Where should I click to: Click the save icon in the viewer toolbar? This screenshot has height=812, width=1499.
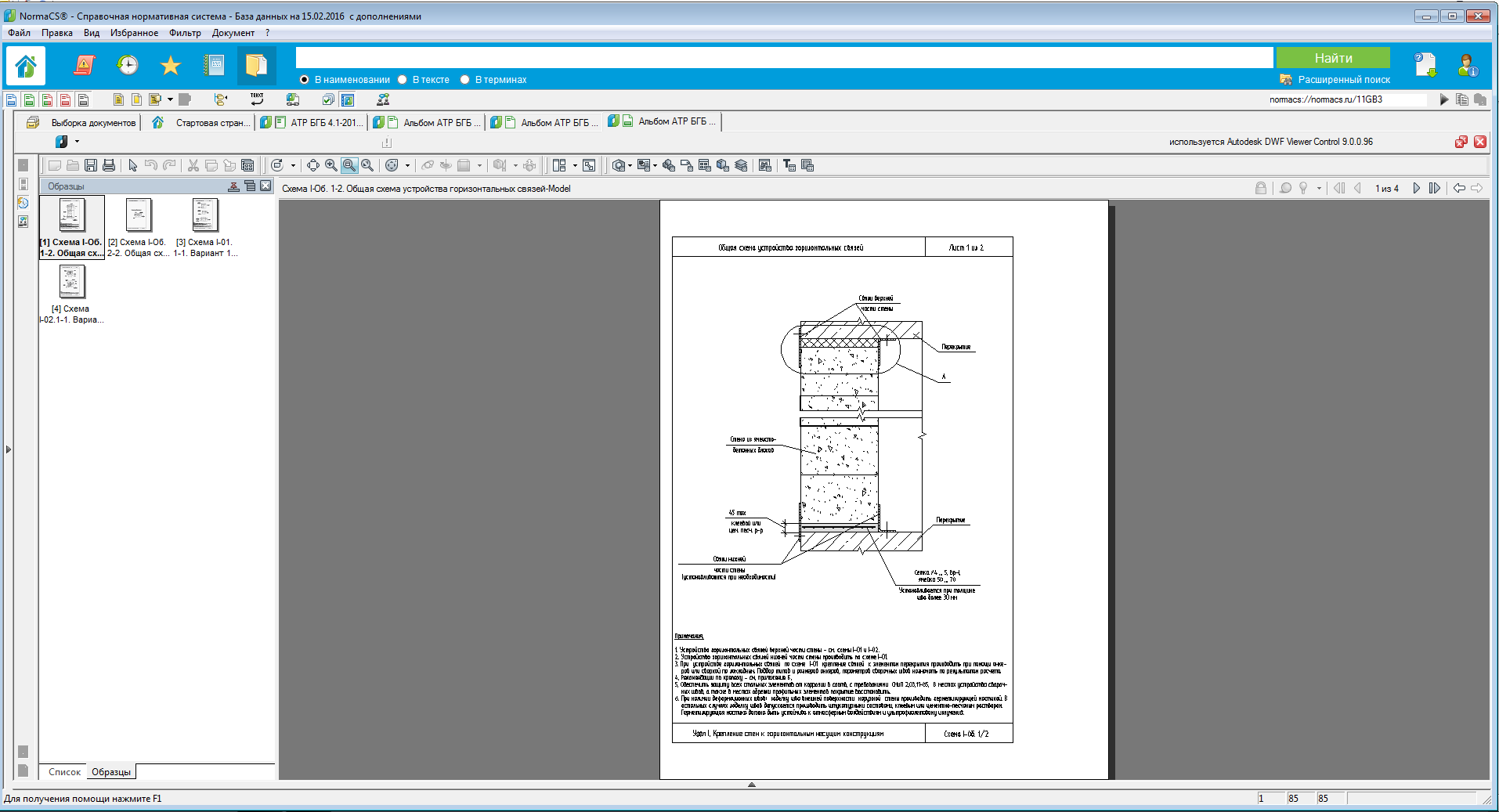click(x=91, y=165)
